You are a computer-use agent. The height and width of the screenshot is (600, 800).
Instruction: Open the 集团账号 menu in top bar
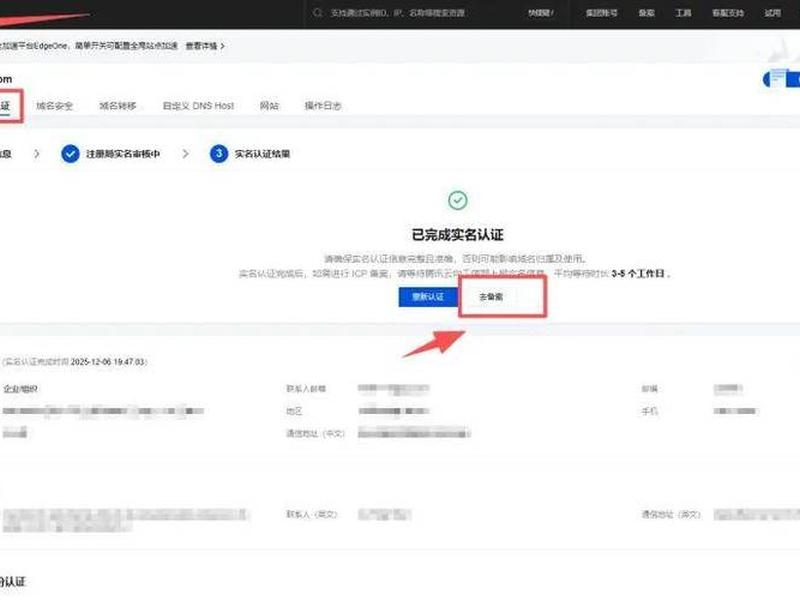pyautogui.click(x=602, y=13)
